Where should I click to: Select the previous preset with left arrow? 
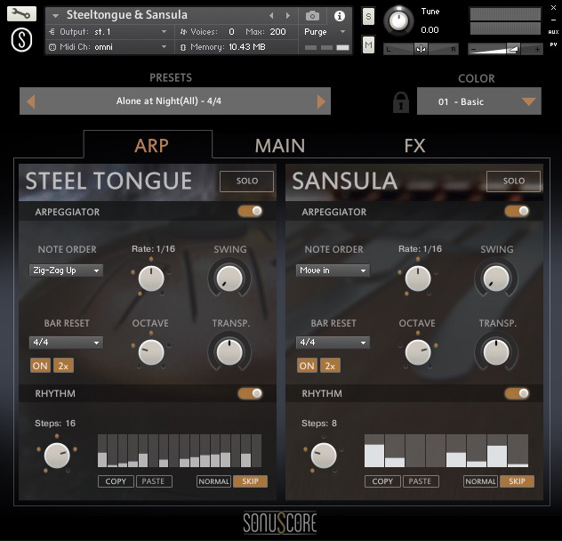coord(31,101)
